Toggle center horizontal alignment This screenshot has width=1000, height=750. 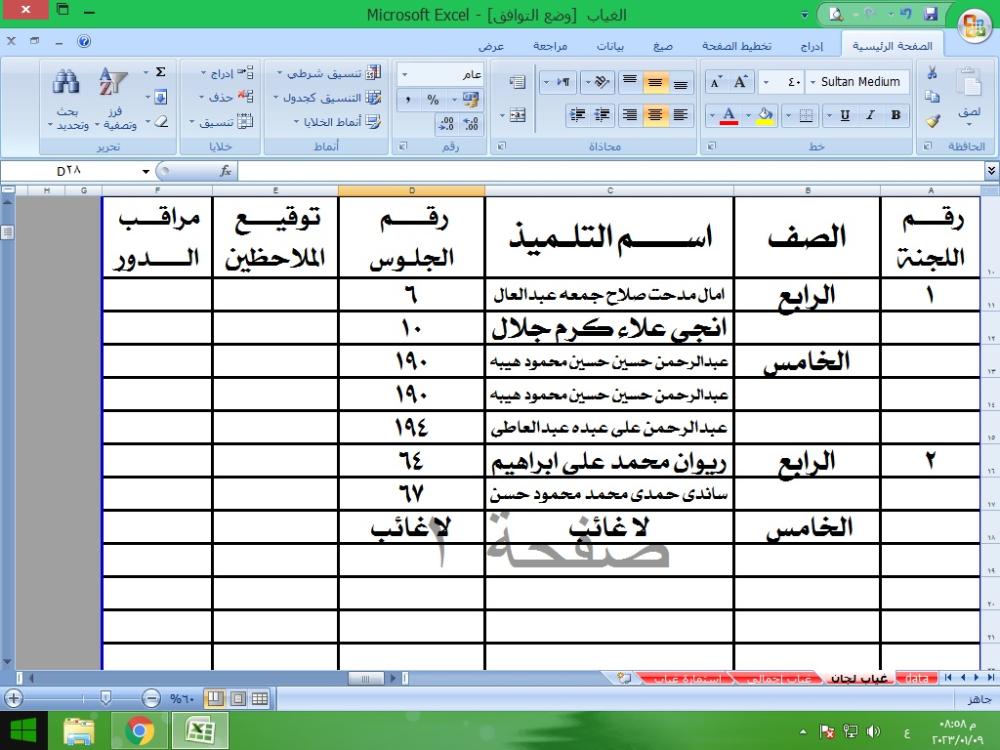[655, 115]
